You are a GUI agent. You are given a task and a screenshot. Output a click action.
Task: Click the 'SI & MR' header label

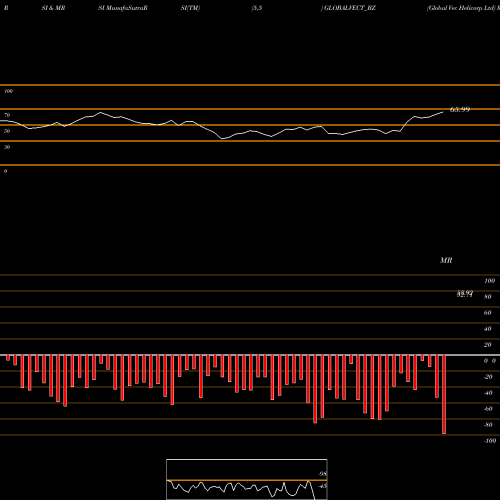click(x=53, y=8)
